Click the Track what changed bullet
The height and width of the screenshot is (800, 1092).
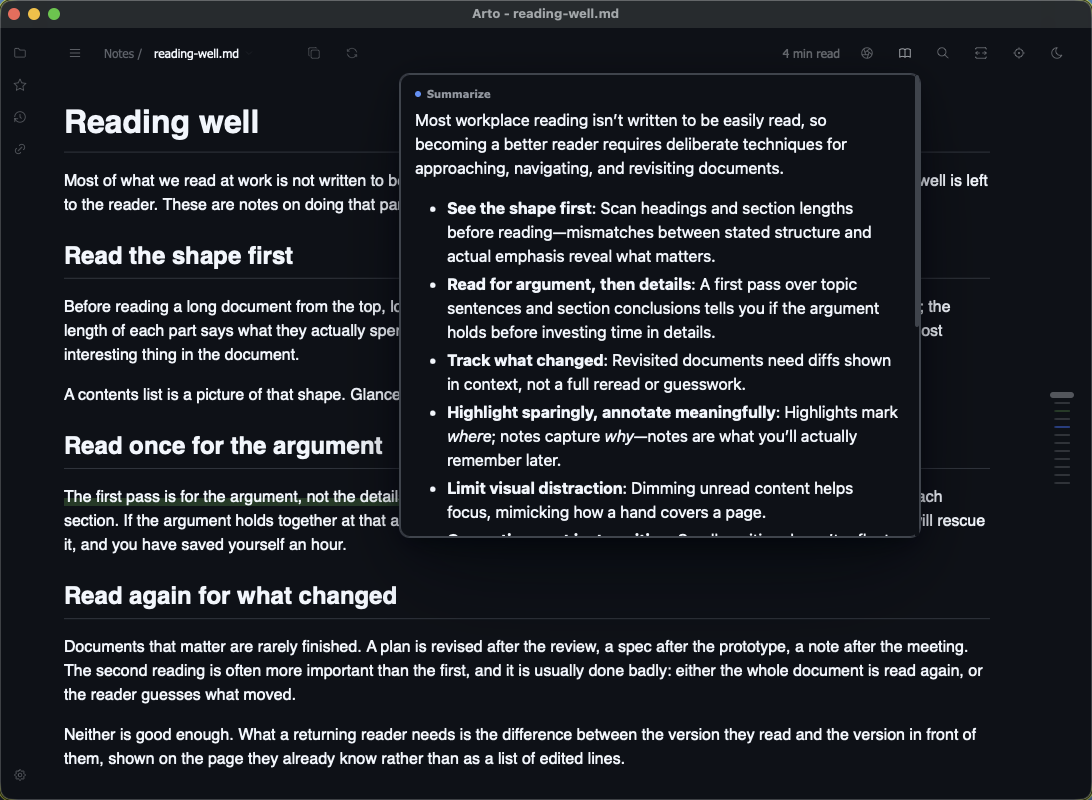(x=669, y=372)
